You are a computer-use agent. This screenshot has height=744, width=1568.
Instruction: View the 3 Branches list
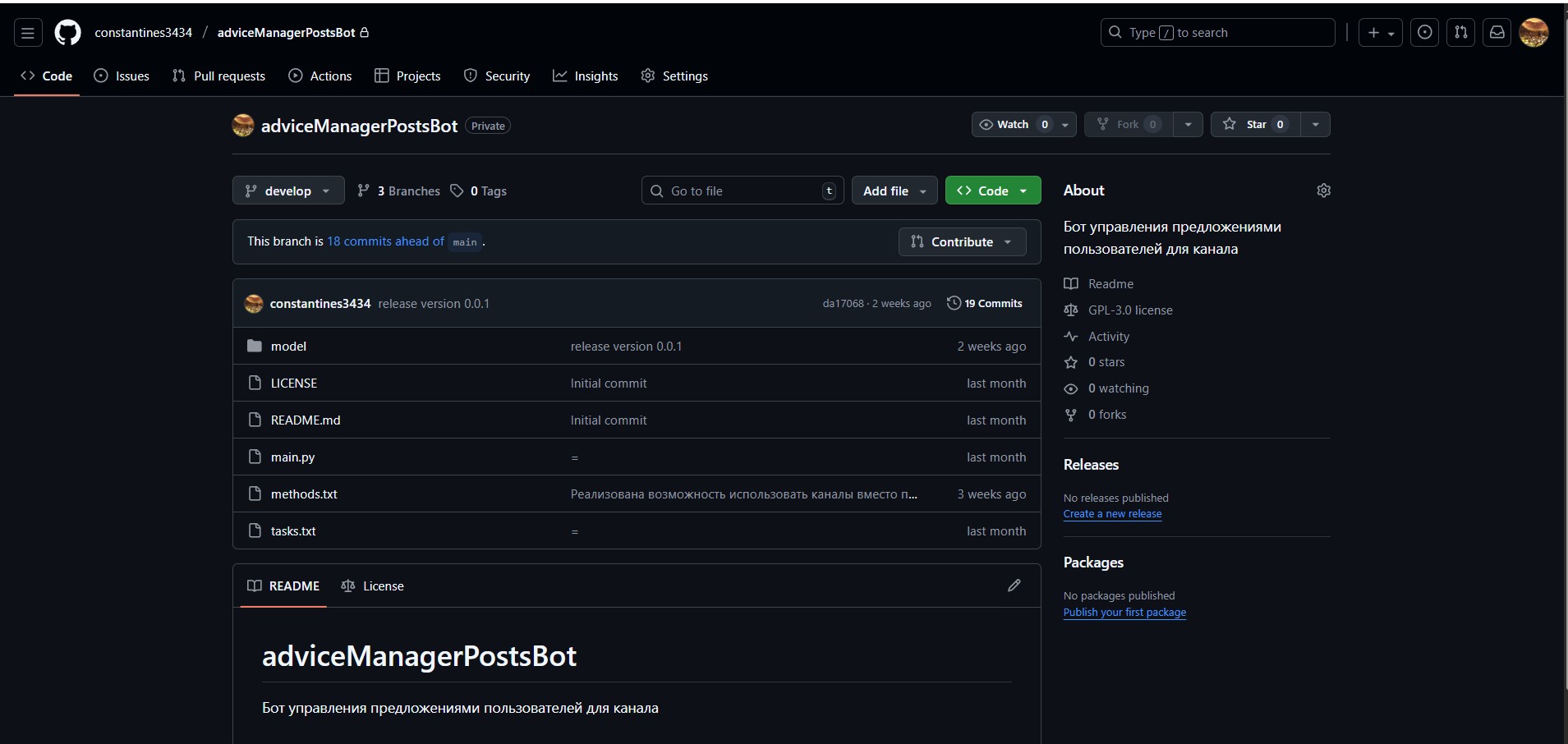(398, 191)
